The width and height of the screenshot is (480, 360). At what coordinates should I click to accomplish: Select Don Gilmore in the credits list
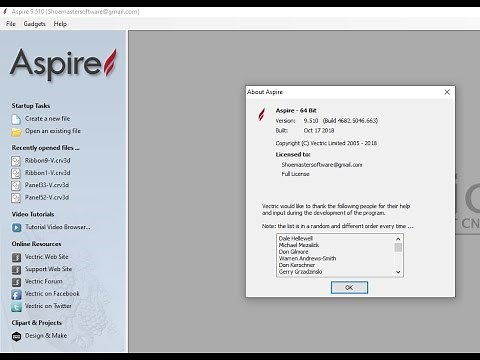[293, 252]
